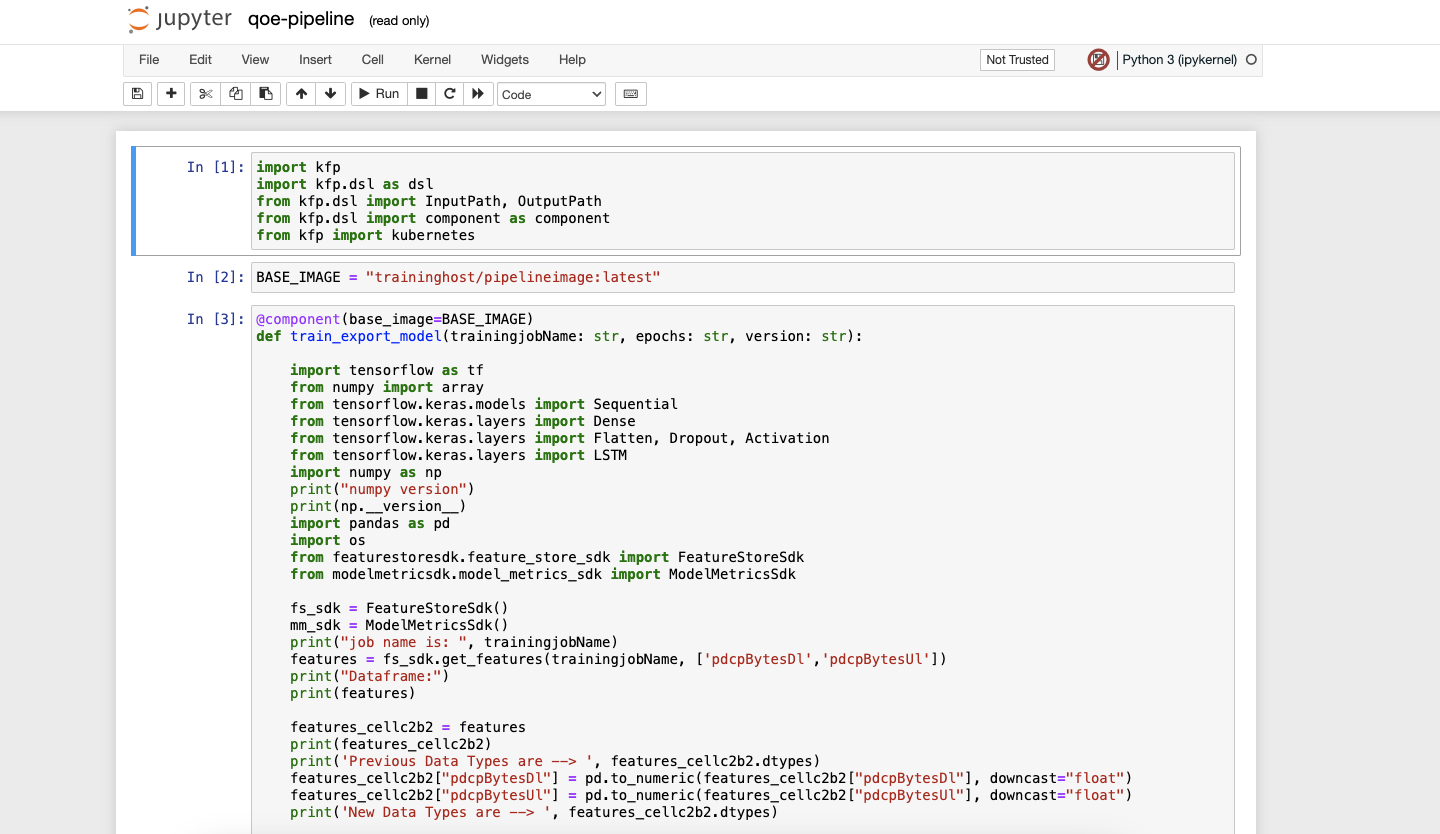Click 'import kfp.dsl as dsl' line
Screen dimensions: 1440x834
click(344, 184)
